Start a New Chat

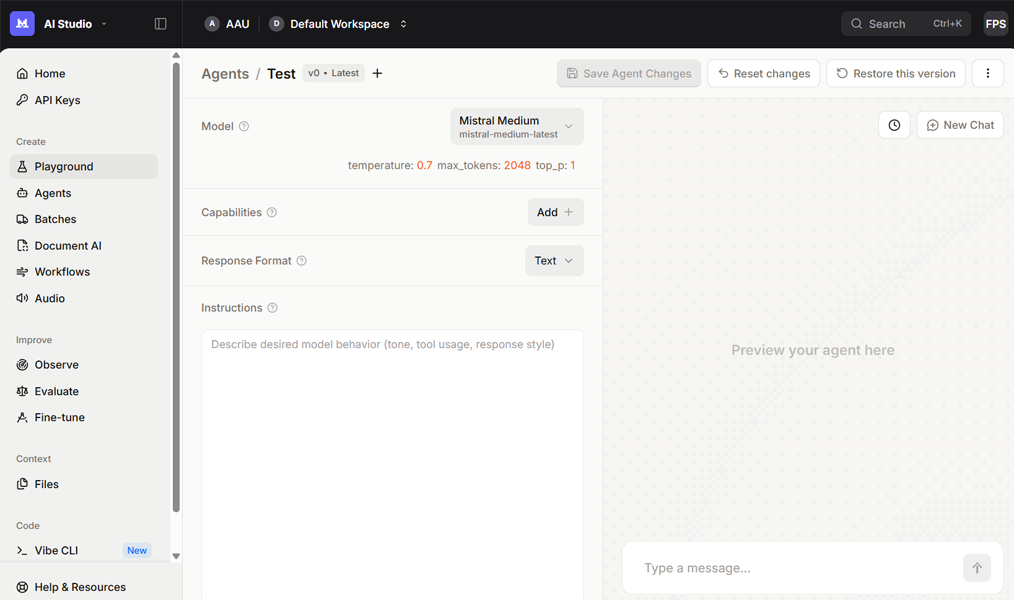(x=960, y=125)
